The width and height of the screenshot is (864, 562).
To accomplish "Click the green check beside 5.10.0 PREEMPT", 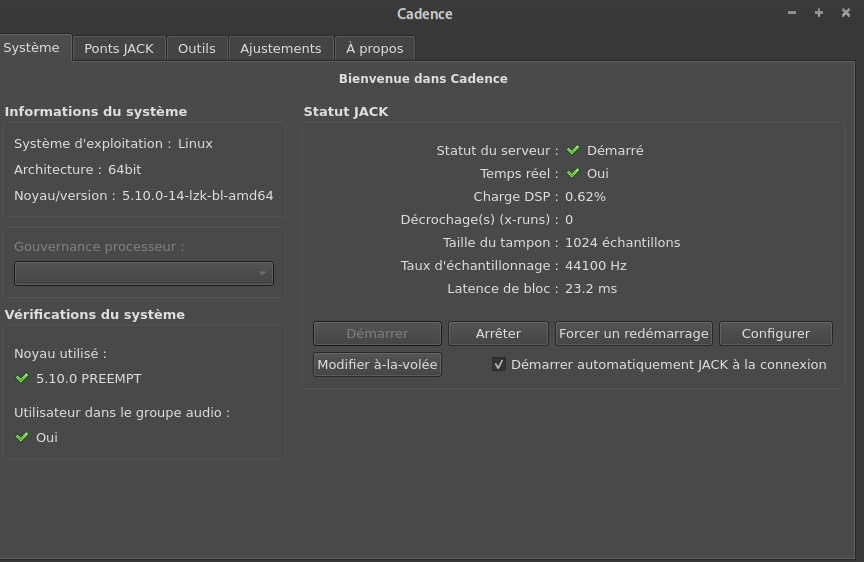I will click(22, 379).
